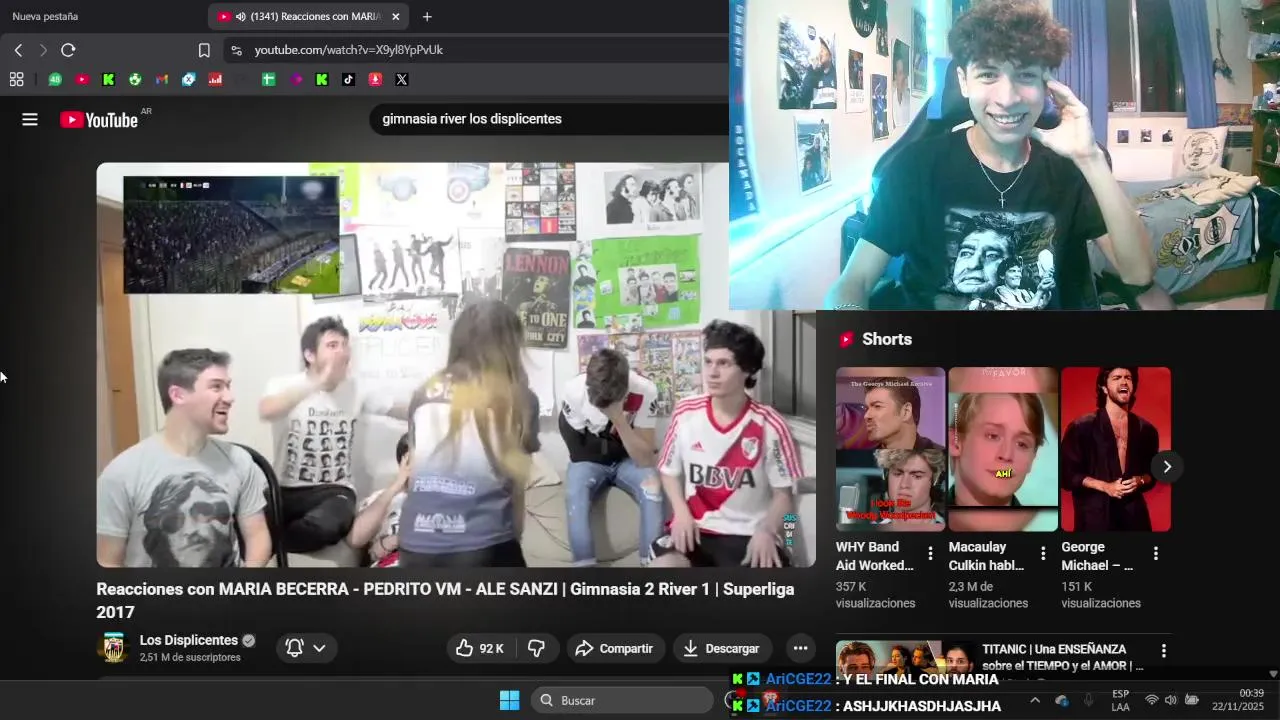Click Compartir to share the video
Image resolution: width=1280 pixels, height=720 pixels.
(x=614, y=648)
